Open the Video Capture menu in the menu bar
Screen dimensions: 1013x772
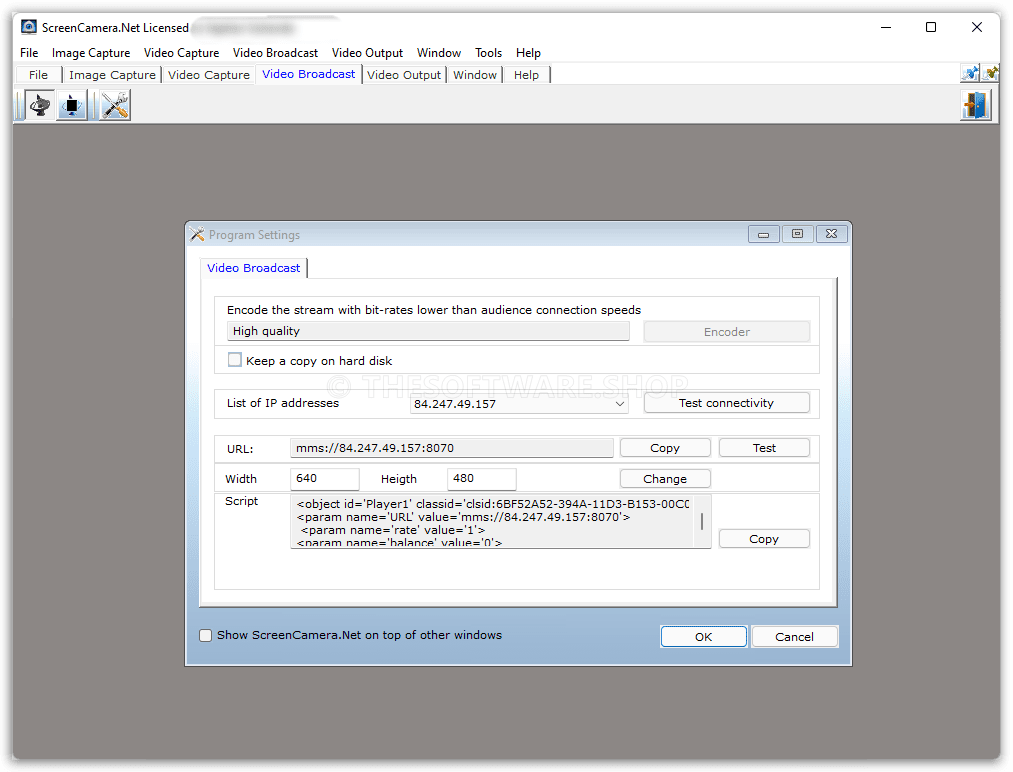pyautogui.click(x=181, y=53)
